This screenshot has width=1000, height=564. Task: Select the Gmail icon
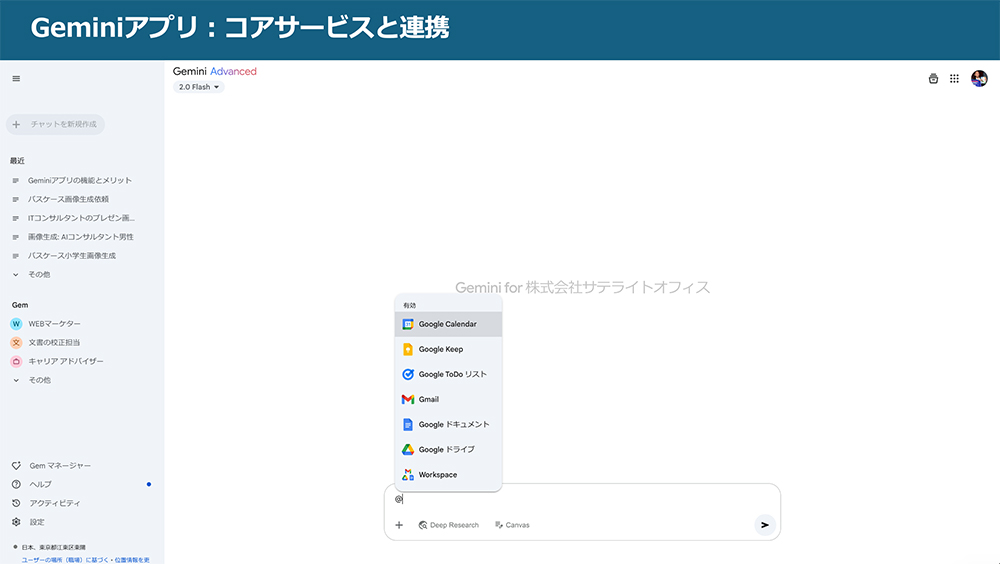point(408,399)
